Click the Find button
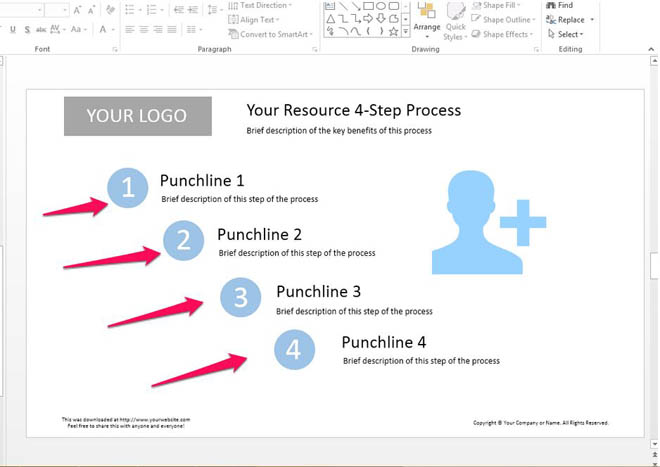This screenshot has width=660, height=467. pos(559,5)
